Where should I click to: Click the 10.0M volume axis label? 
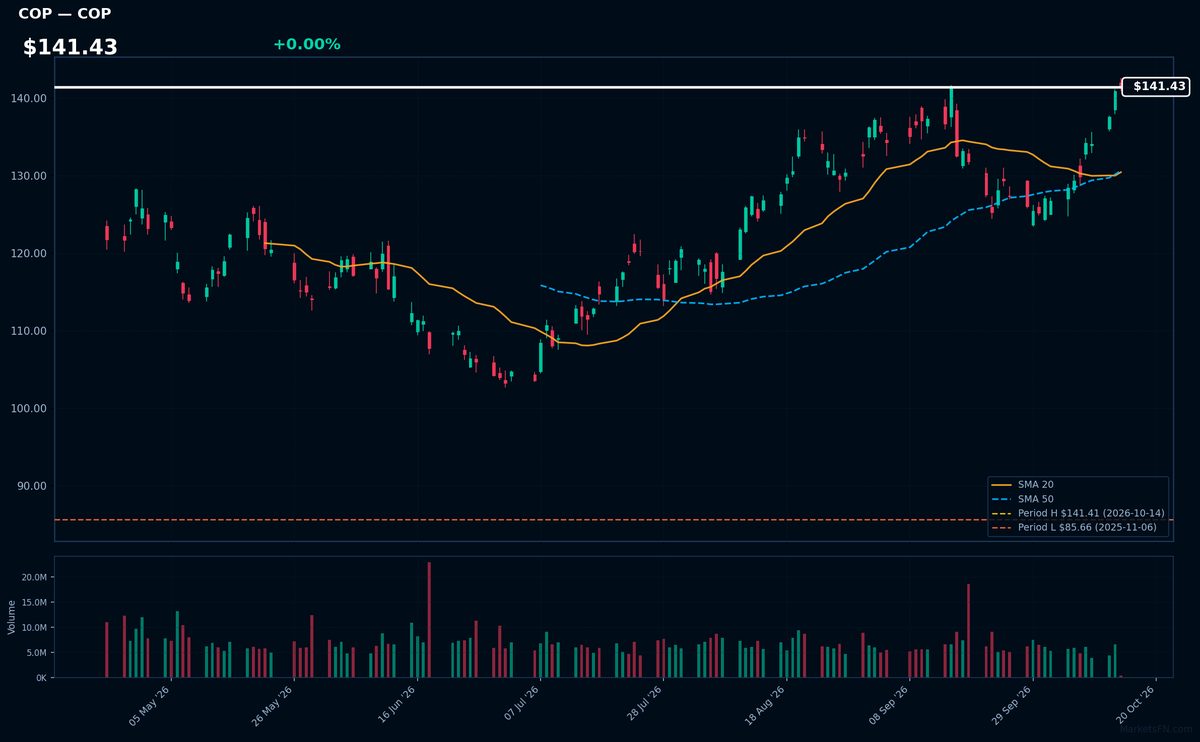[x=34, y=628]
